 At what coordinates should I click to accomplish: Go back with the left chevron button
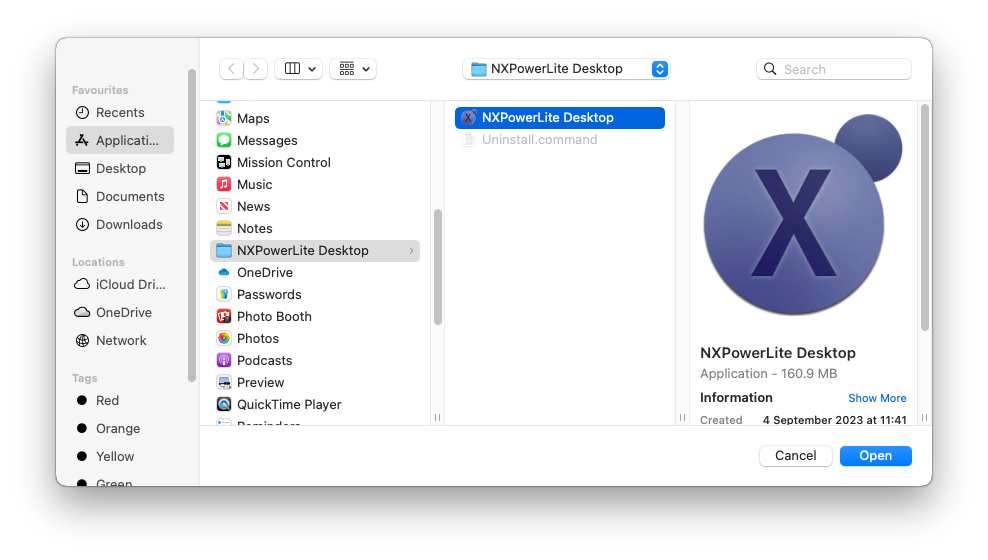(x=231, y=69)
